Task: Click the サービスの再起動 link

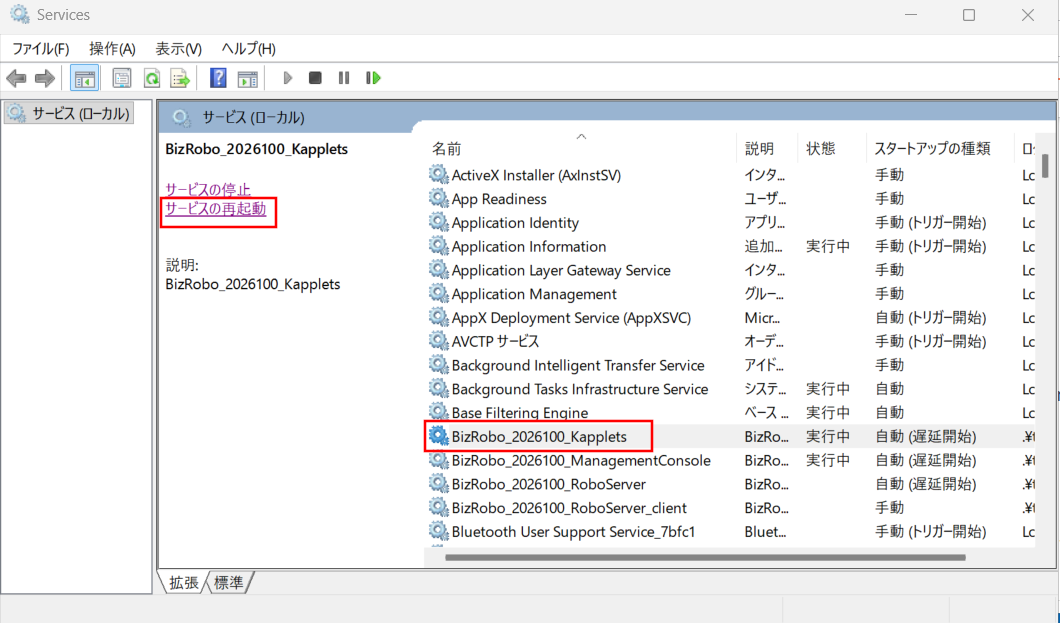Action: click(216, 209)
